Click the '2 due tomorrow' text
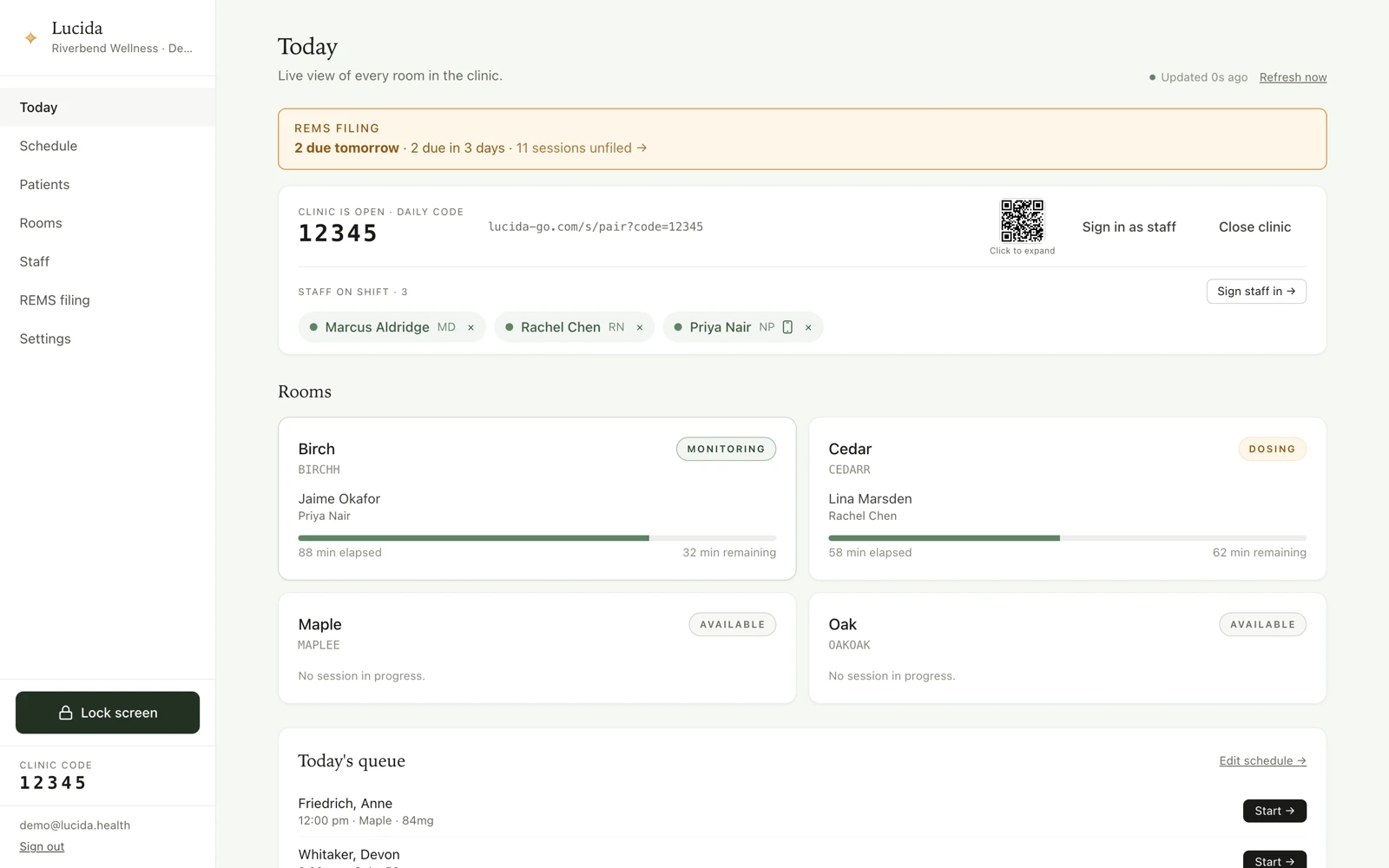 [x=346, y=148]
